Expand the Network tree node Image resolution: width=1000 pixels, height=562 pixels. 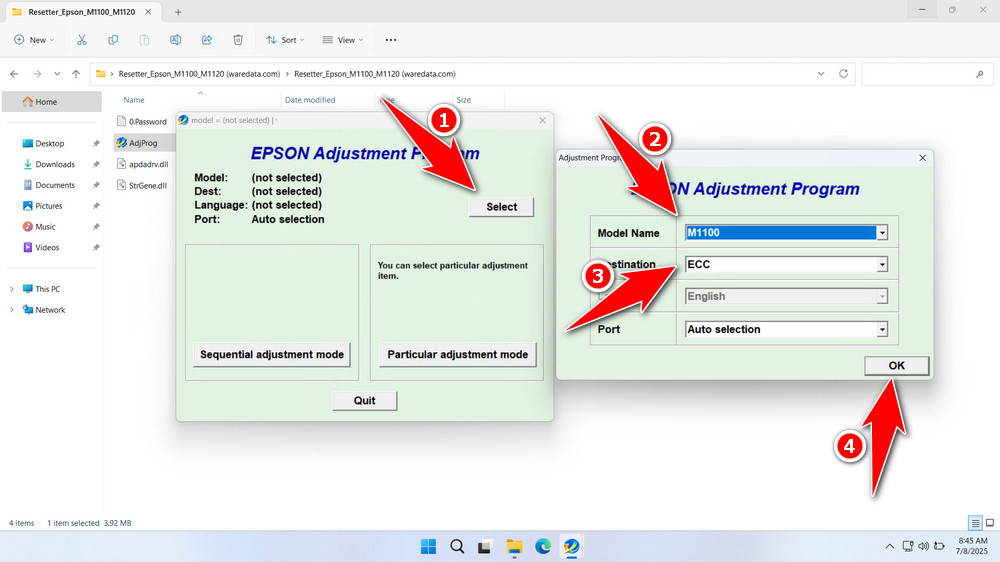(11, 310)
